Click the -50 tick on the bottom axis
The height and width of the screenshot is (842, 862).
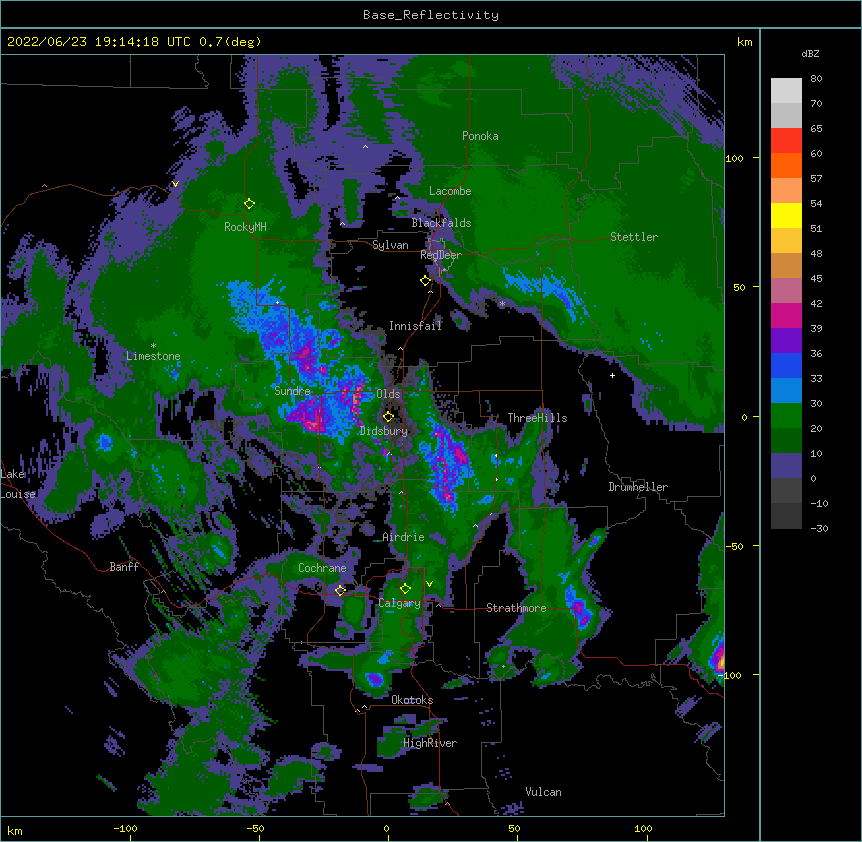(255, 828)
